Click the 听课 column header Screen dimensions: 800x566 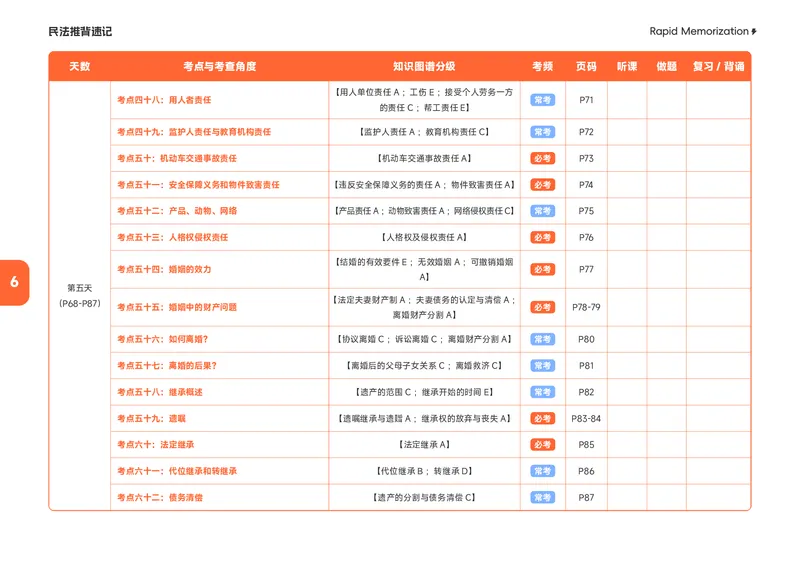[627, 66]
